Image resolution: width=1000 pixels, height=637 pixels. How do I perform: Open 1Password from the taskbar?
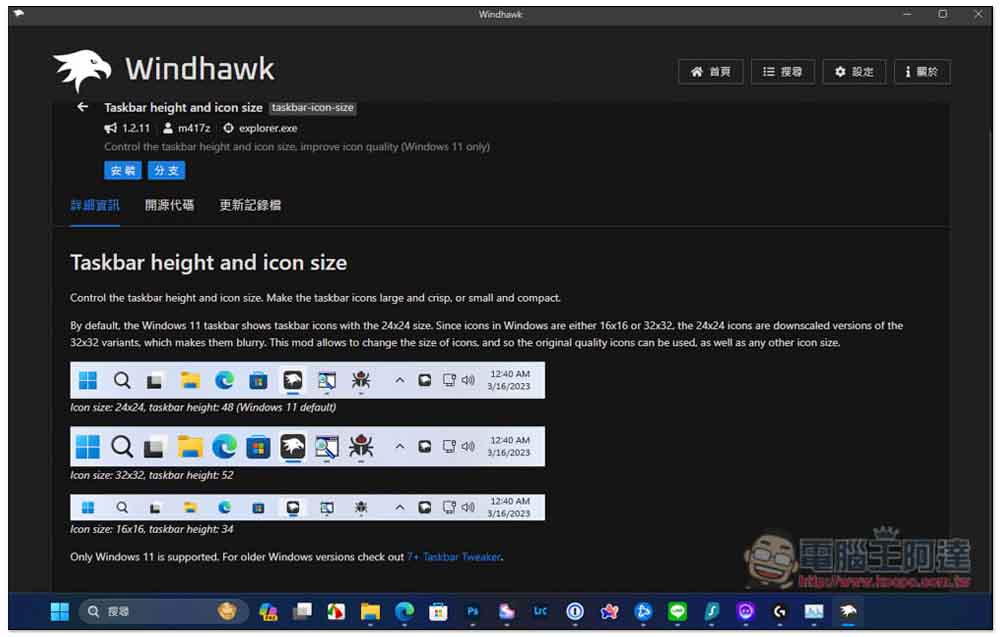575,612
